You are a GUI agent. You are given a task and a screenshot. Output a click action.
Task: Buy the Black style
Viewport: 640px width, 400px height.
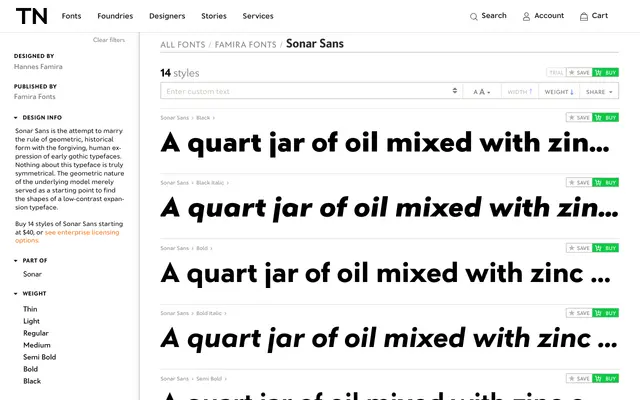(605, 118)
